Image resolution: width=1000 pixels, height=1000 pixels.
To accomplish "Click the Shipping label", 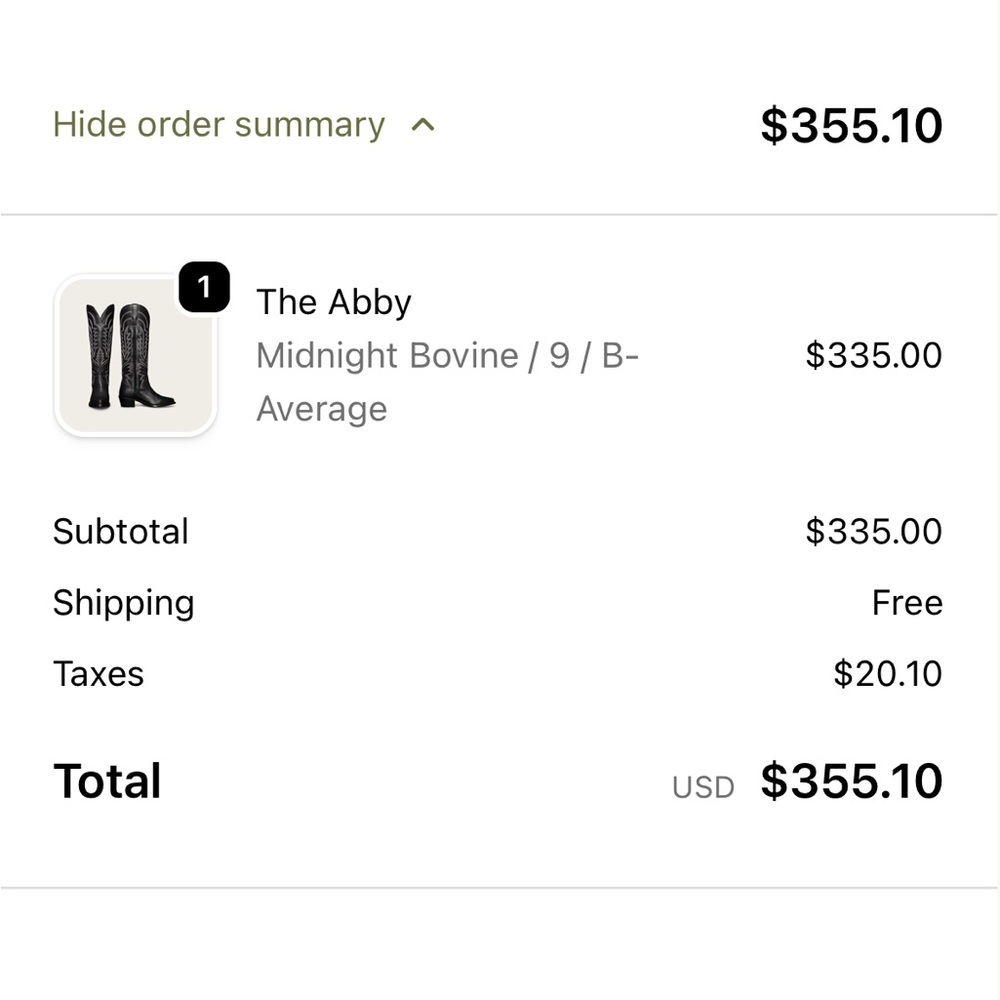I will (124, 603).
